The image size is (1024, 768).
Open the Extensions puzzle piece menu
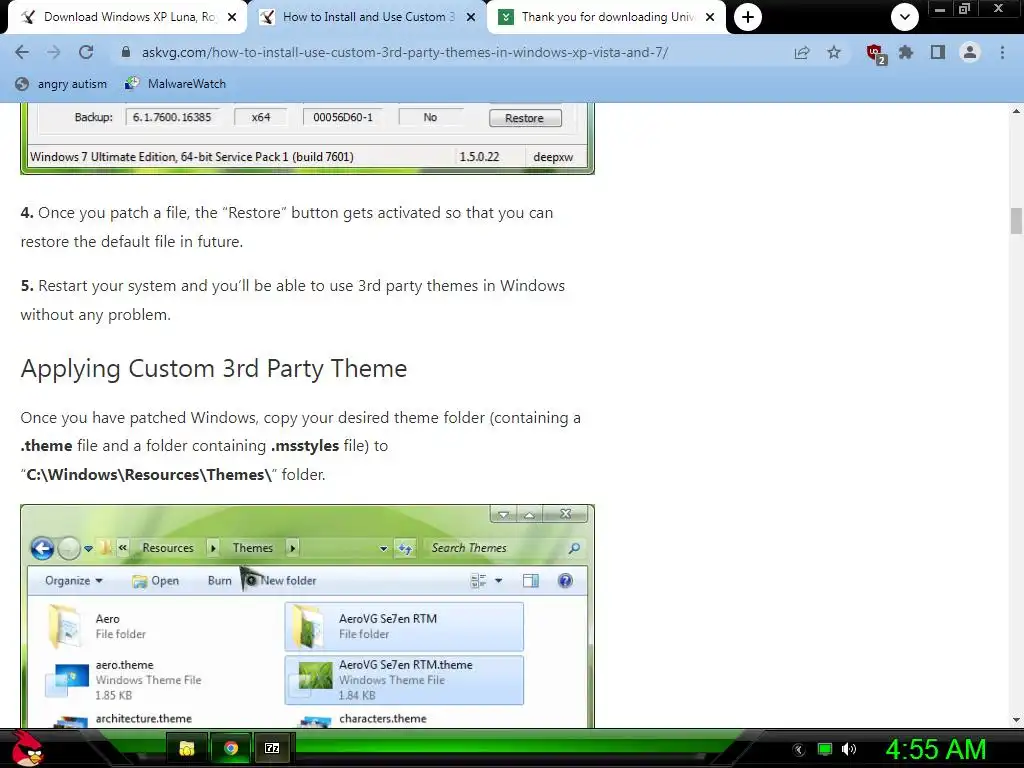pyautogui.click(x=906, y=52)
